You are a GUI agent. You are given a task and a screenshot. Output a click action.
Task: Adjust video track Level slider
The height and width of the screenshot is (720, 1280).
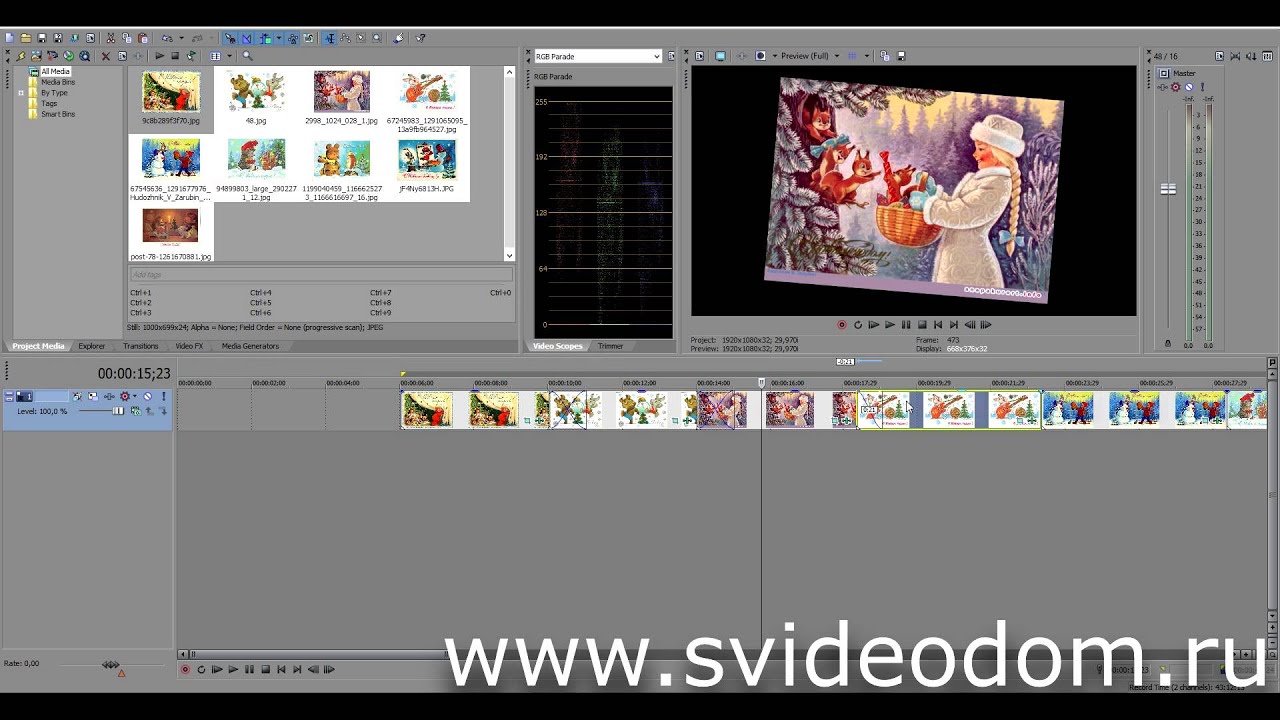[118, 411]
